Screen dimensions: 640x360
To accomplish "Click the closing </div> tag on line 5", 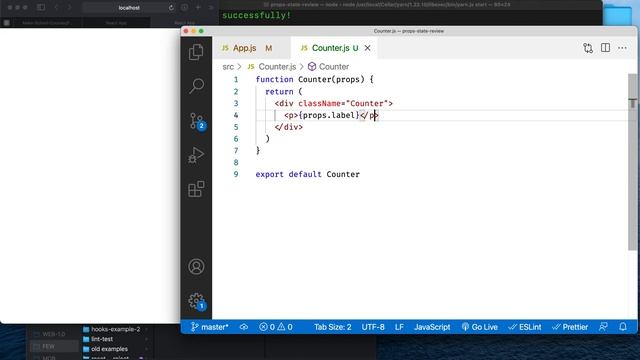I will (289, 127).
